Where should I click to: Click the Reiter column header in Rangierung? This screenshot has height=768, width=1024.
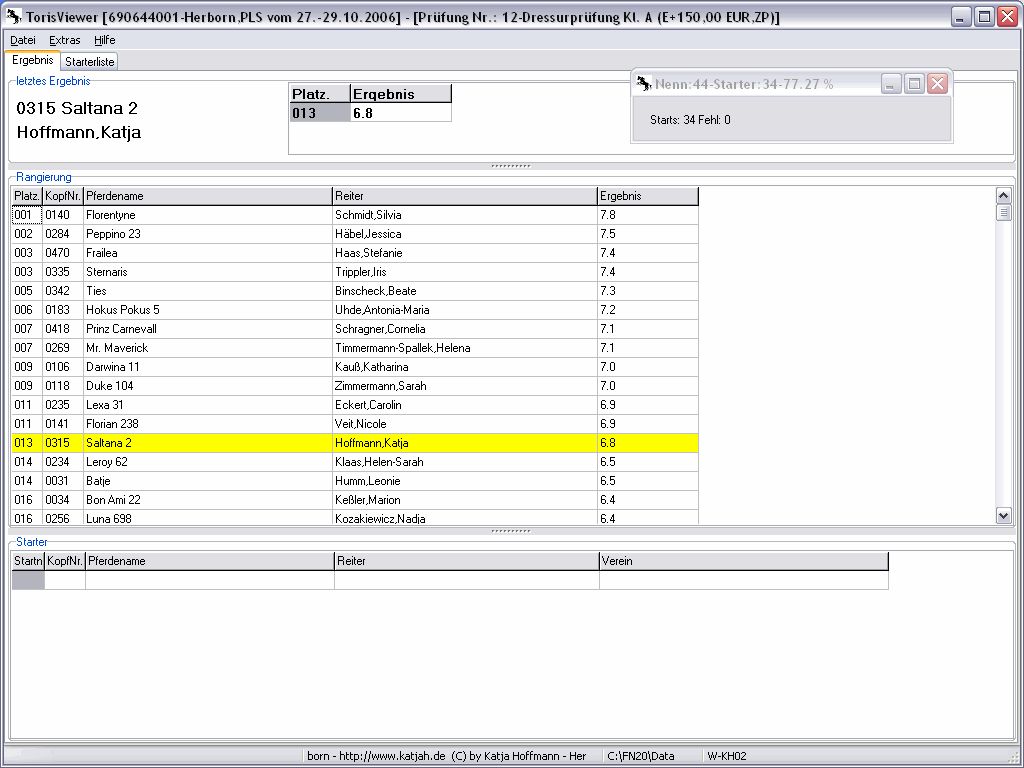(x=464, y=196)
